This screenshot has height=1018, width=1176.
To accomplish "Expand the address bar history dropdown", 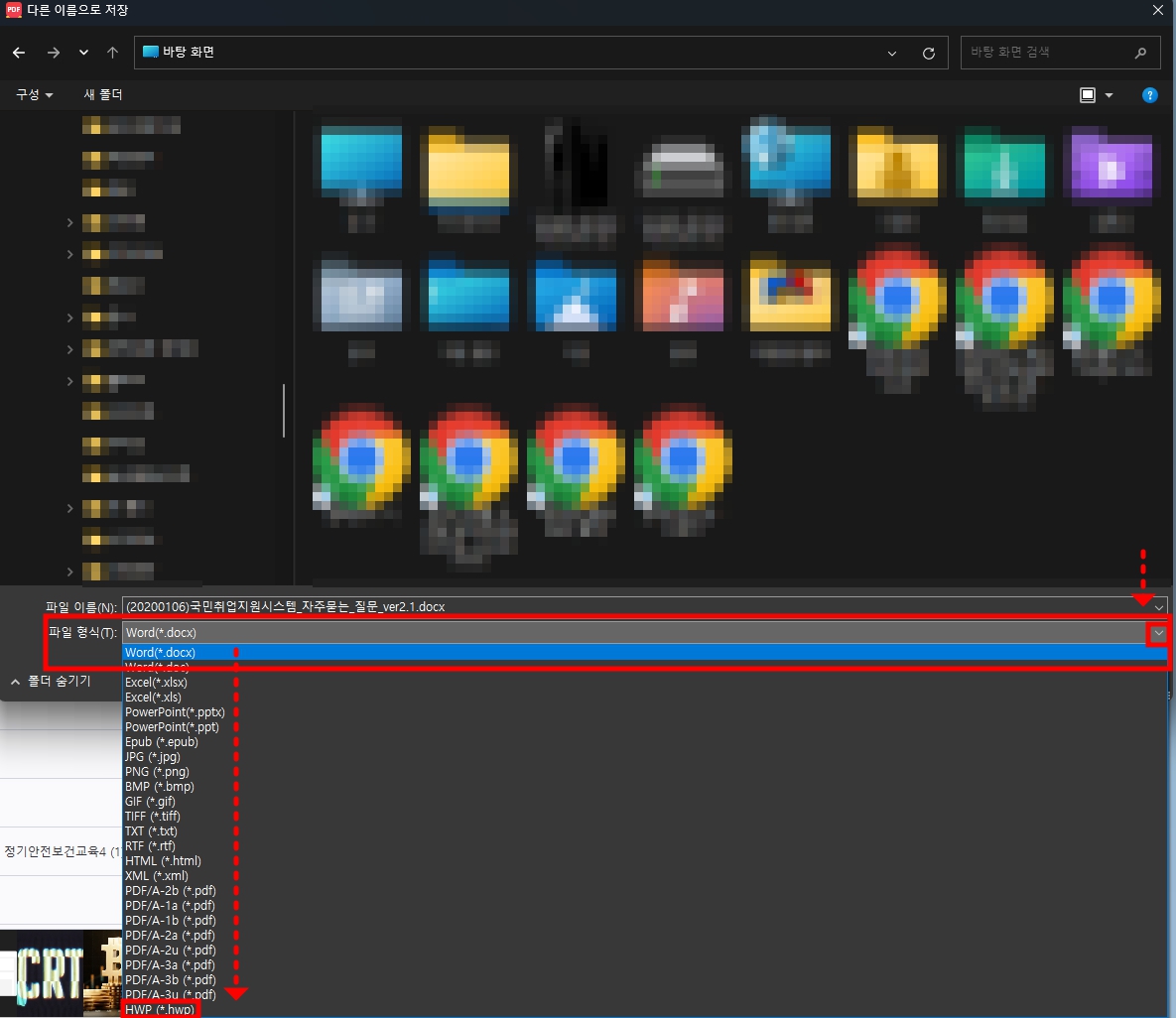I will tap(892, 54).
